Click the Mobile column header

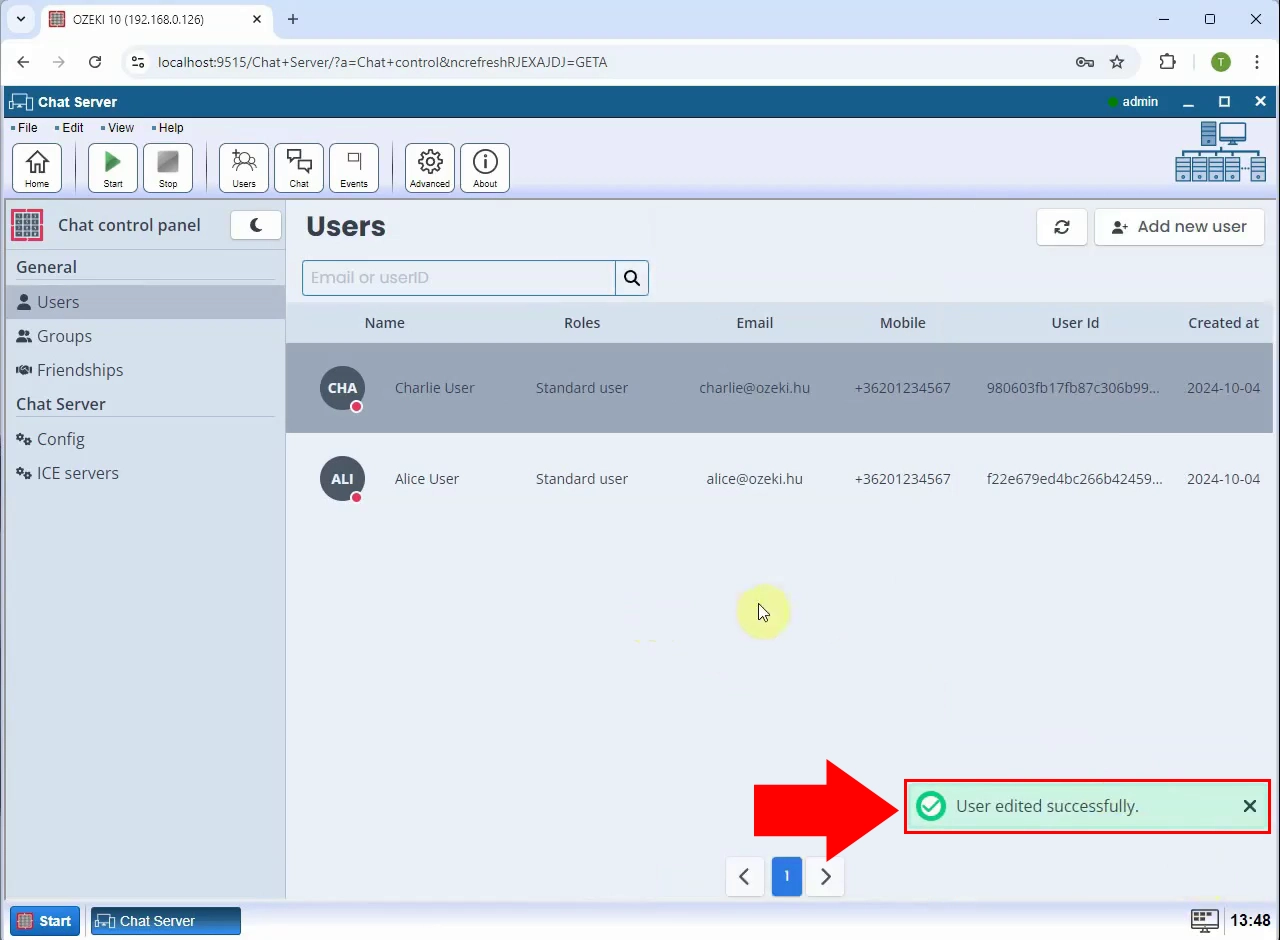[x=903, y=323]
